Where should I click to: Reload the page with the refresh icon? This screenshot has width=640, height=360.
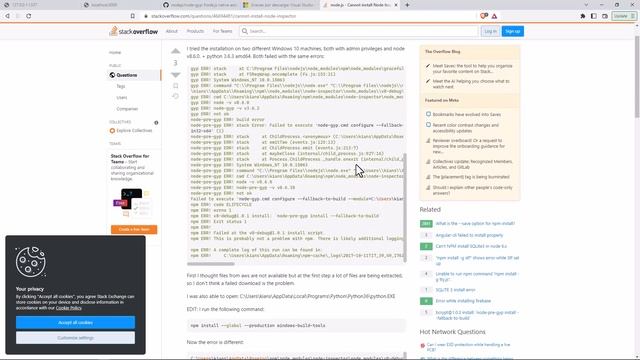click(29, 16)
